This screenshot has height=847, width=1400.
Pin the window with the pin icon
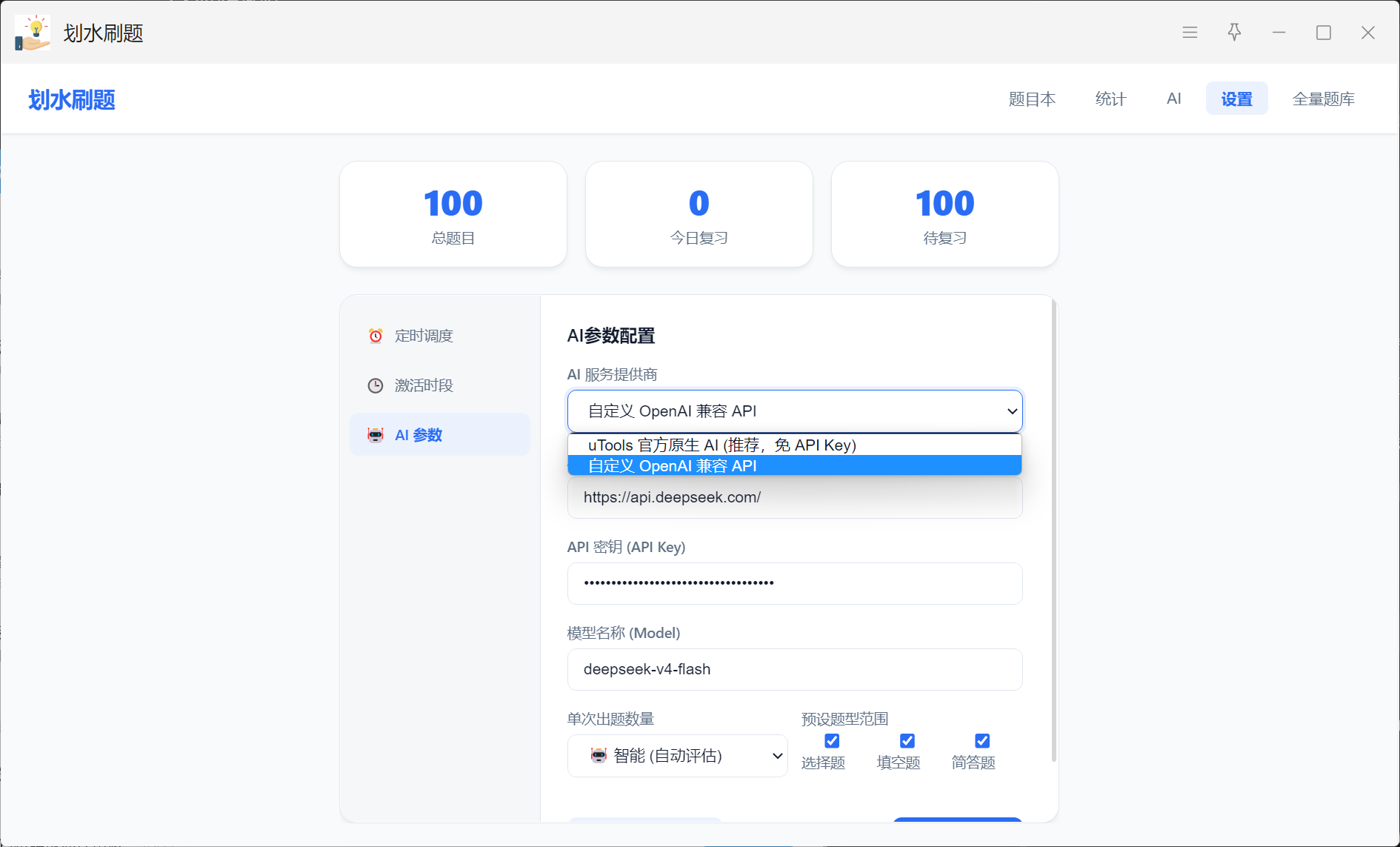[x=1234, y=33]
